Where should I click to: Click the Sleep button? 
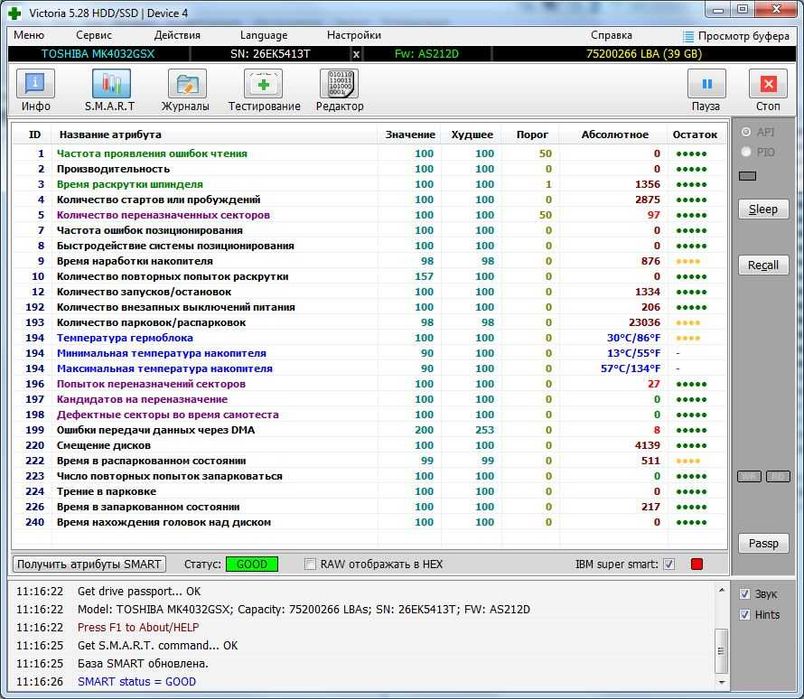pyautogui.click(x=763, y=209)
